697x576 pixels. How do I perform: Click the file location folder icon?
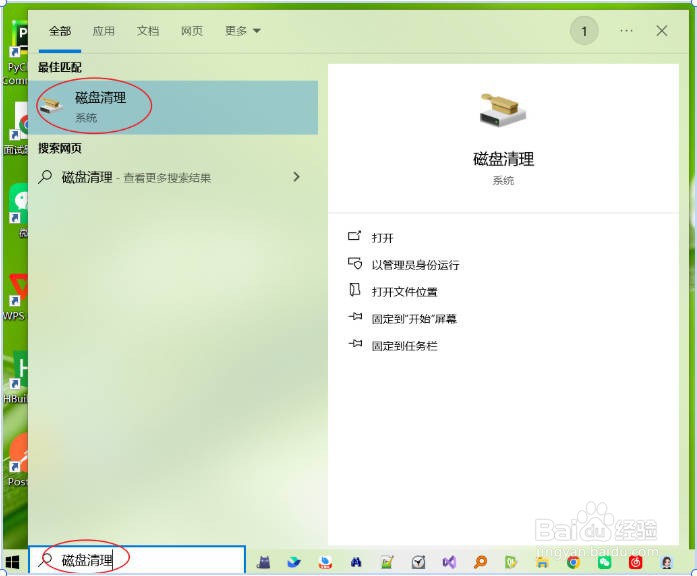354,290
